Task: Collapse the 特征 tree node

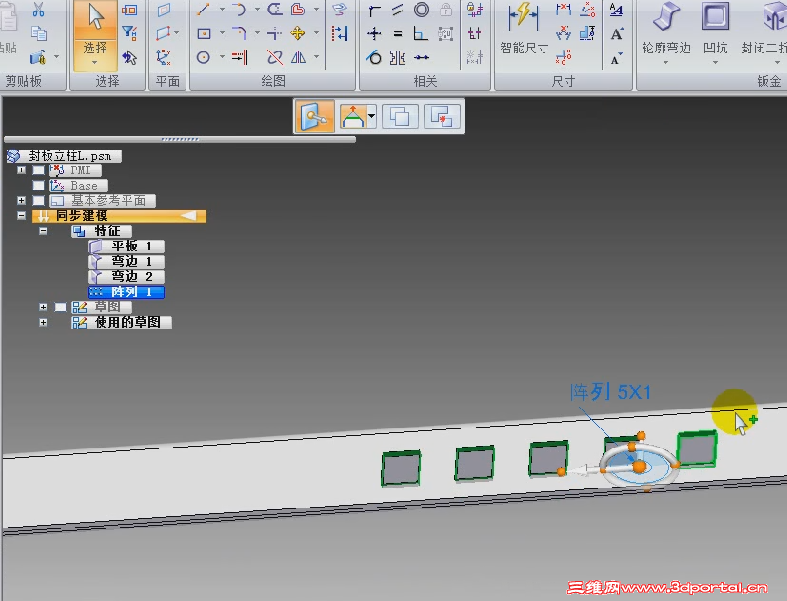Action: (43, 231)
